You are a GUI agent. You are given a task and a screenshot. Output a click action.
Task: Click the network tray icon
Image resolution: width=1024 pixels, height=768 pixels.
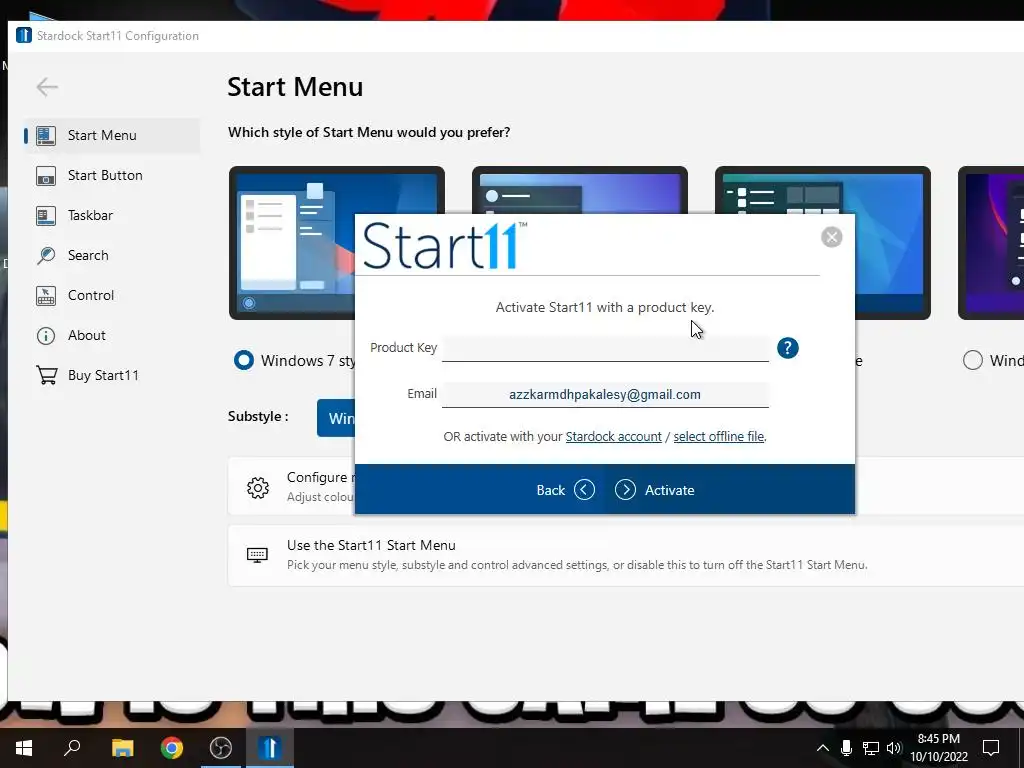871,748
